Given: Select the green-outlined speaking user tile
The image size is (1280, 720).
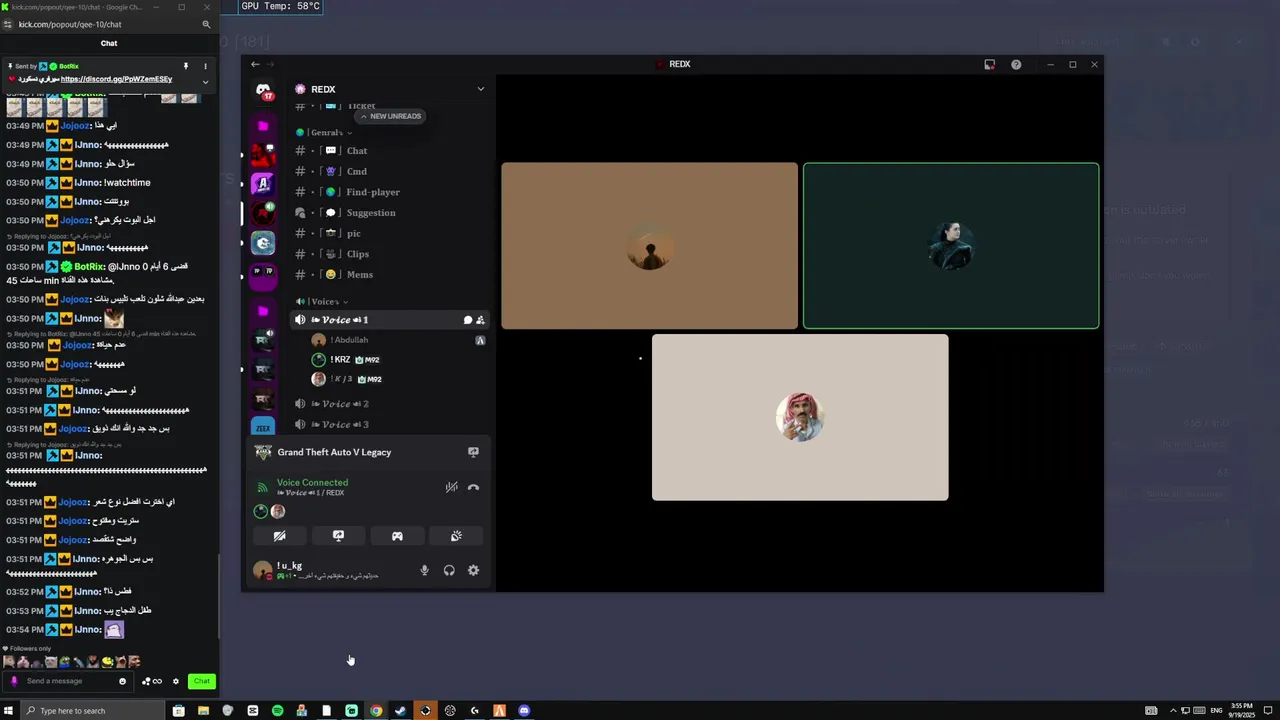Looking at the screenshot, I should [x=951, y=246].
